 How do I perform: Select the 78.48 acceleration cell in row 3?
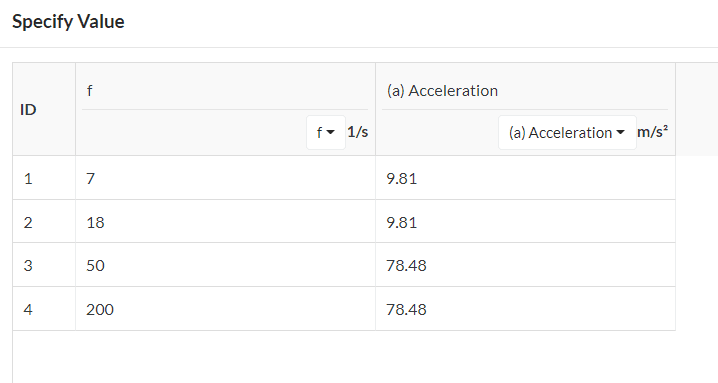pyautogui.click(x=525, y=265)
